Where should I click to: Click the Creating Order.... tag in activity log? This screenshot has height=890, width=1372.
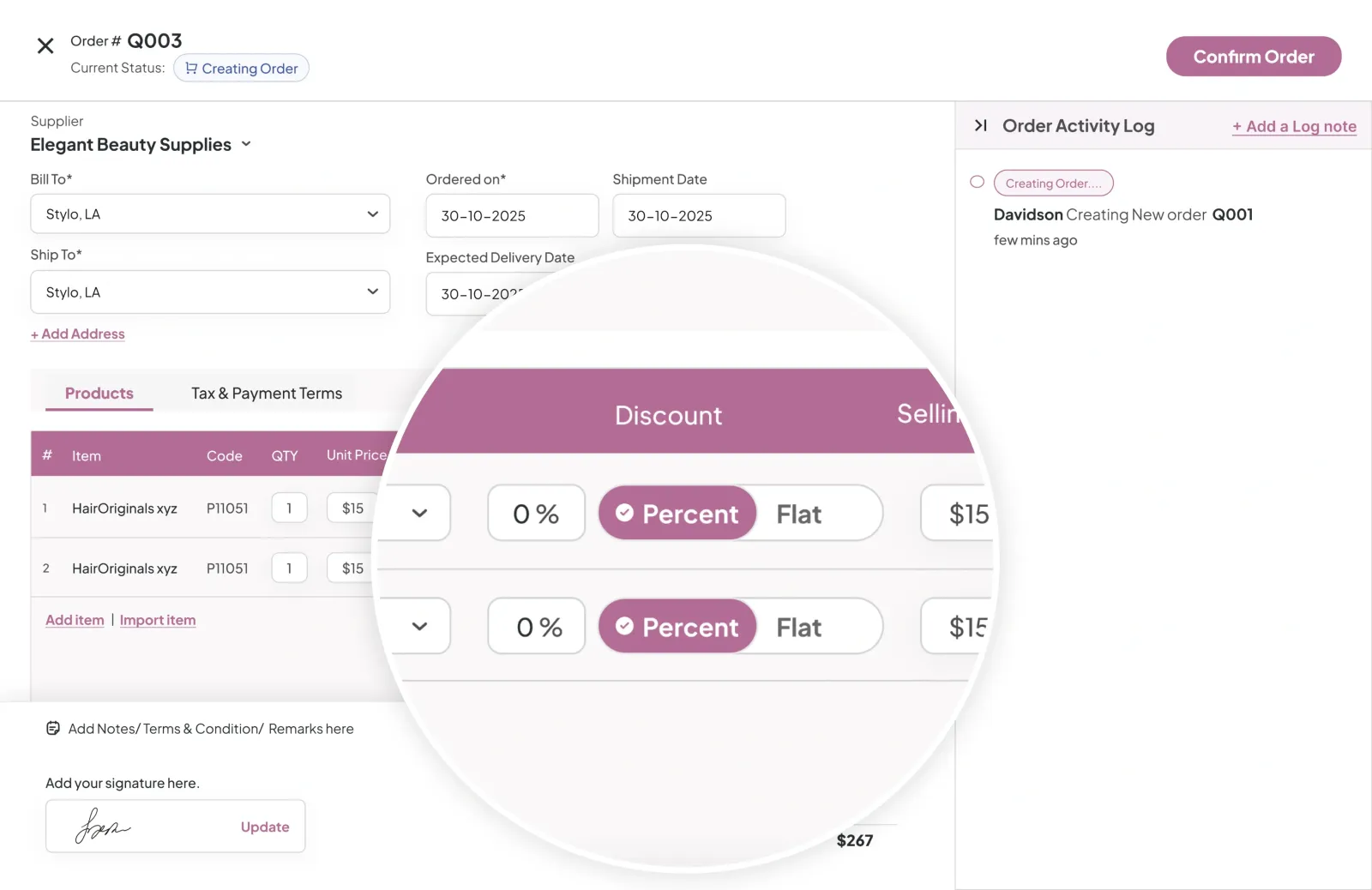tap(1053, 183)
